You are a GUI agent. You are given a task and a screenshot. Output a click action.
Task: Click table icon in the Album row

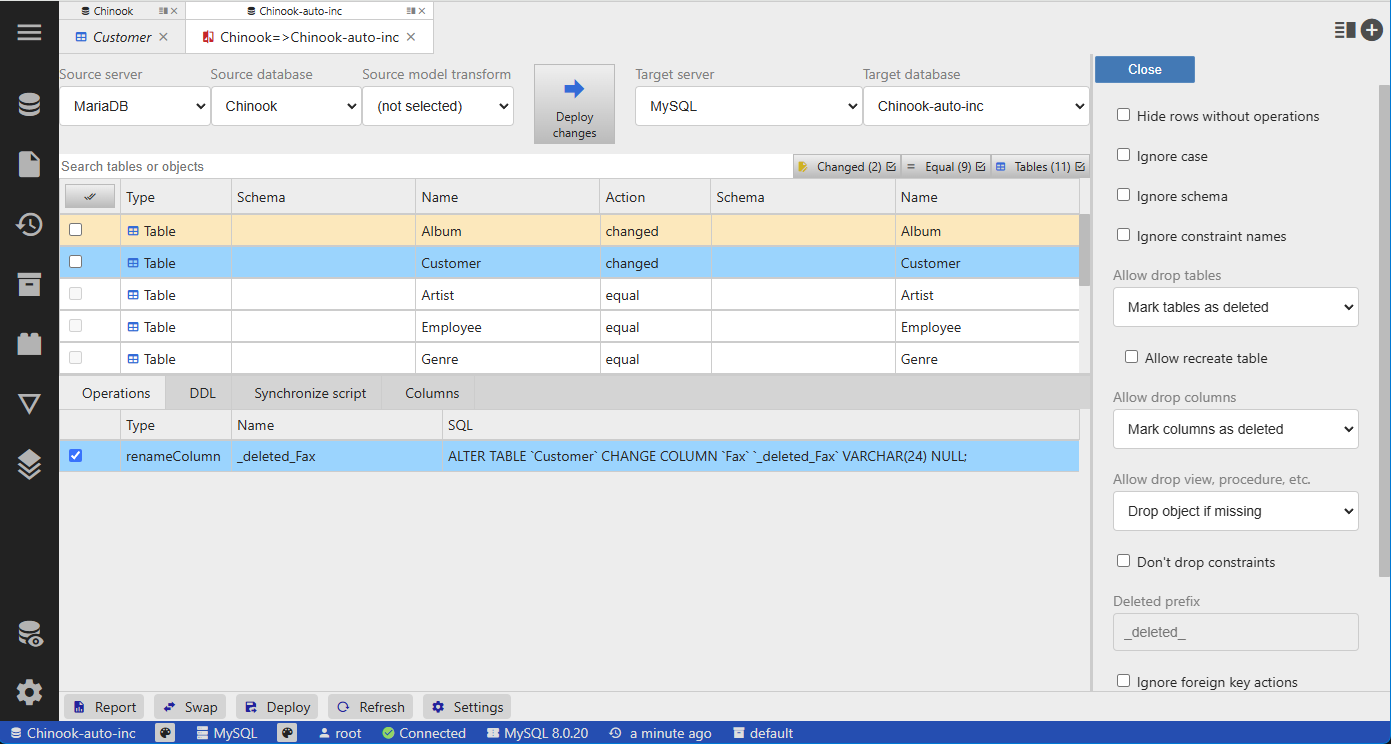[133, 231]
